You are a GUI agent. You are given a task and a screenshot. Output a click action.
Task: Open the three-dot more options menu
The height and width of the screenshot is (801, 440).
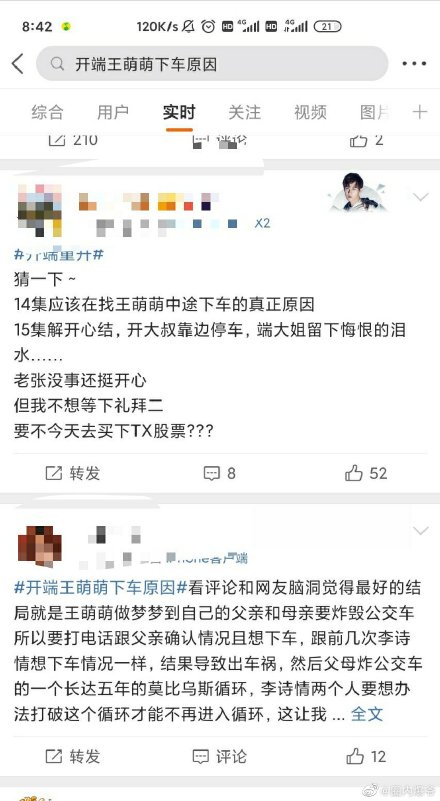pyautogui.click(x=414, y=64)
